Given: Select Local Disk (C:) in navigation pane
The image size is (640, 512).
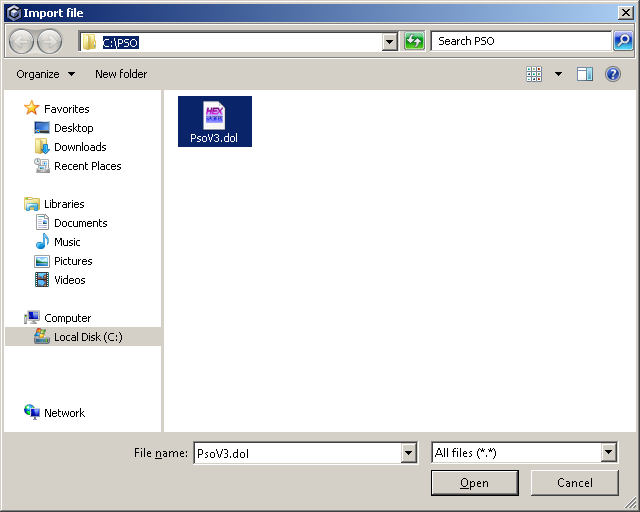Looking at the screenshot, I should (87, 337).
